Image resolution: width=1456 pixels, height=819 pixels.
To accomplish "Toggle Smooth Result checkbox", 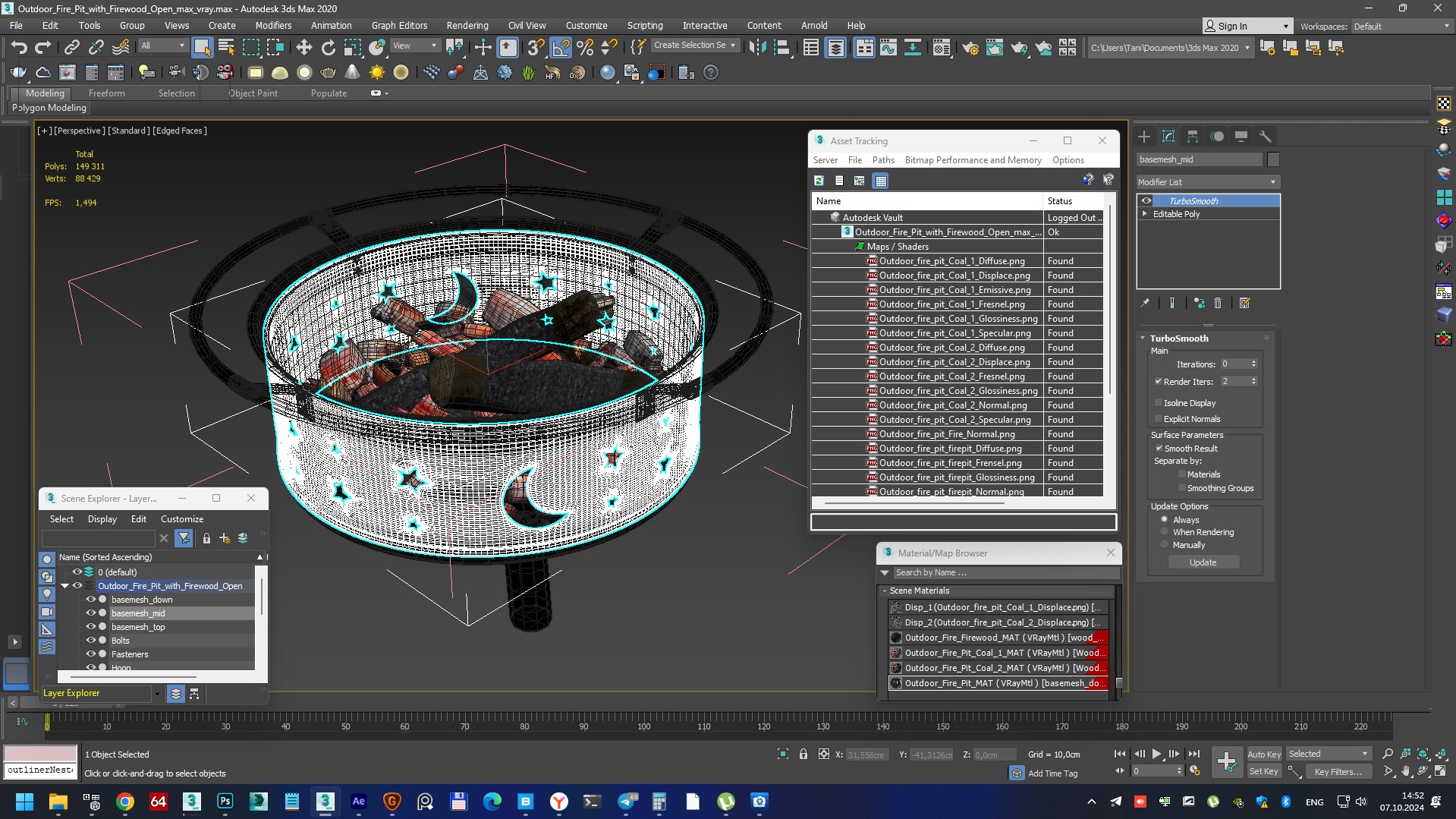I will click(1159, 449).
